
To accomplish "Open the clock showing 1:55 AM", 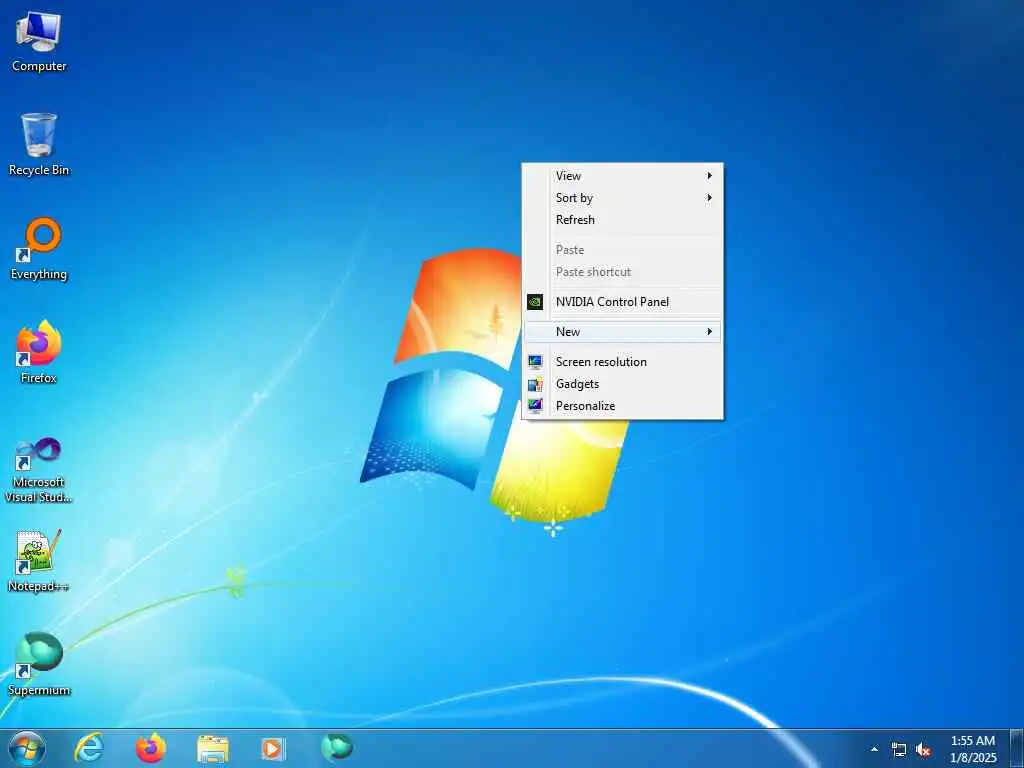I will tap(973, 749).
